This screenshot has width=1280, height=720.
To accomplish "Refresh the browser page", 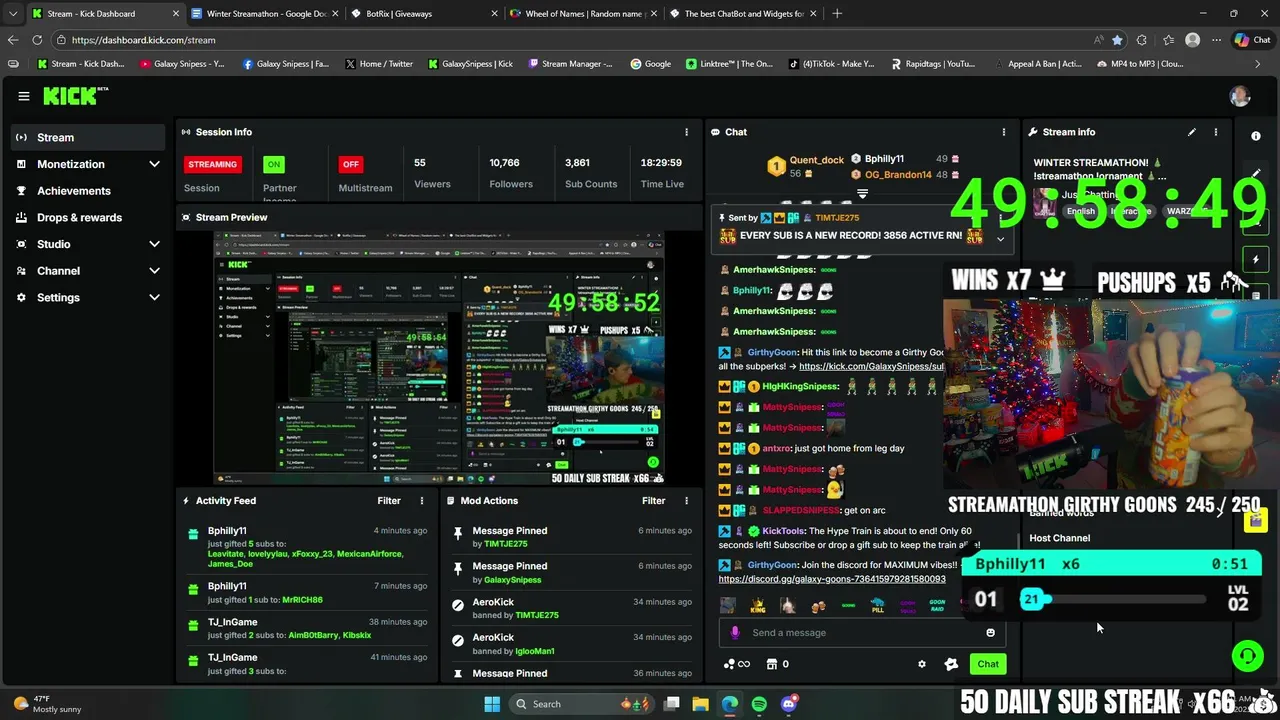I will pos(37,40).
